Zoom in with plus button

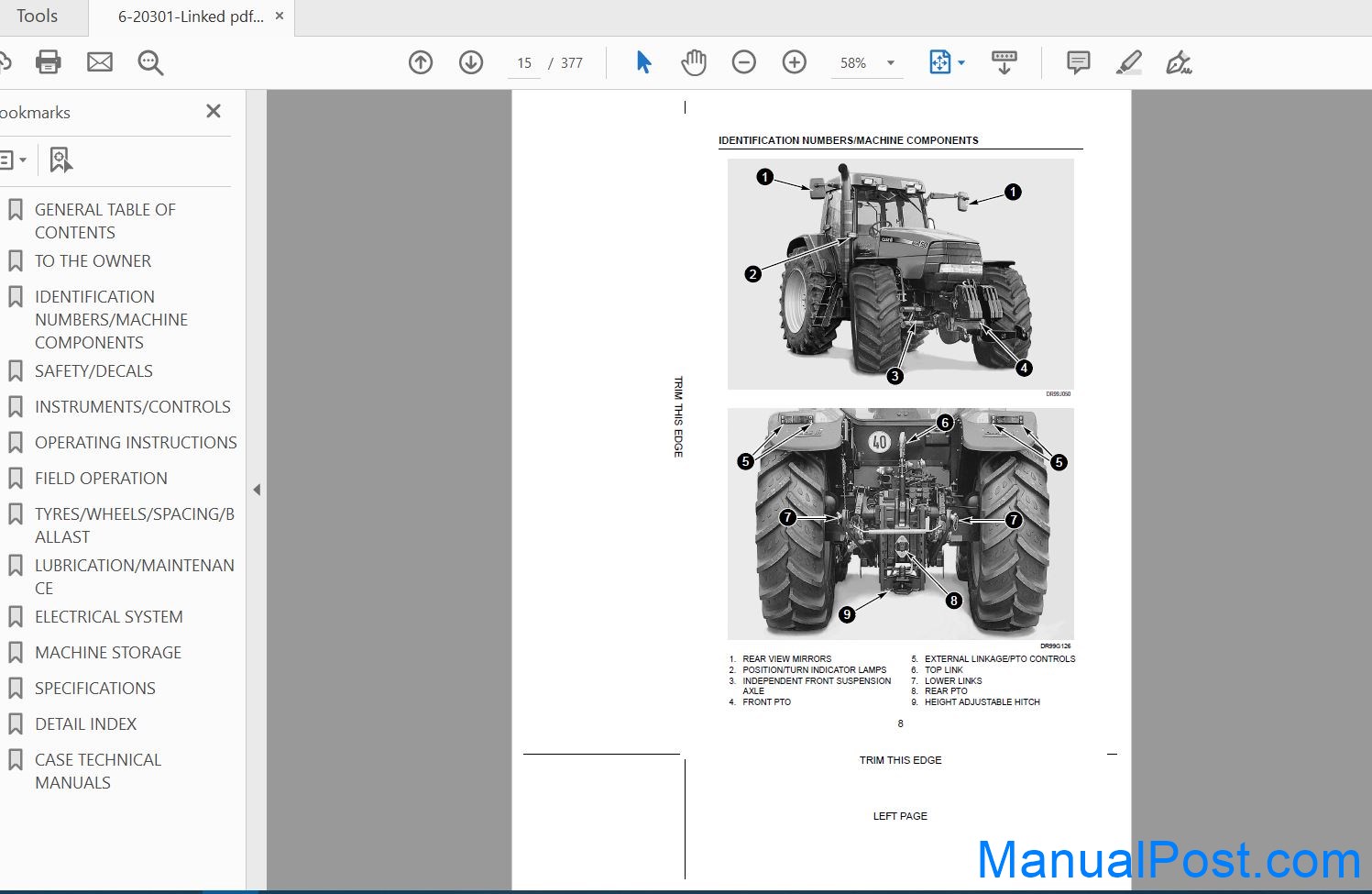coord(795,62)
